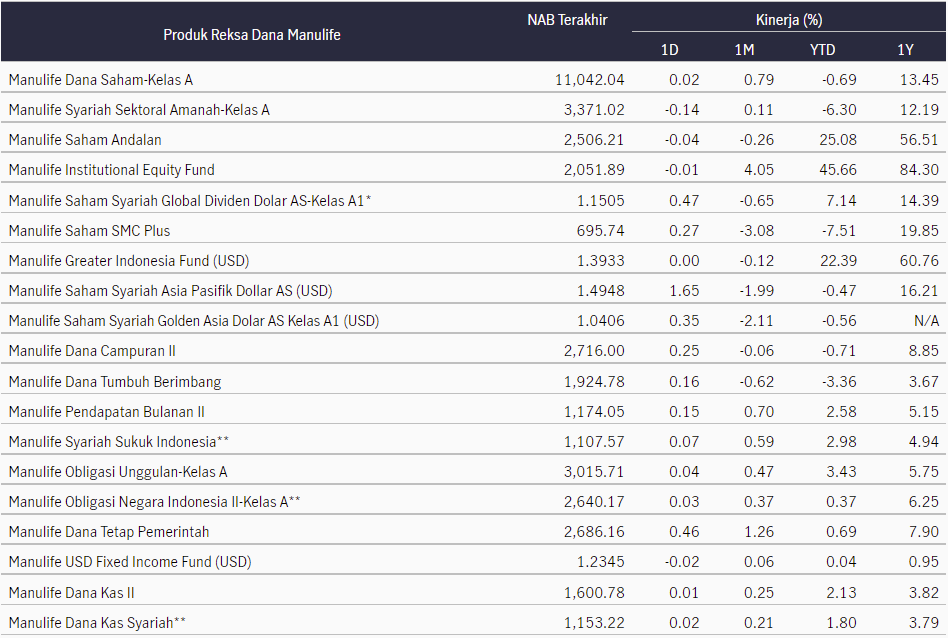Click the 'Kinerja (%)' header
This screenshot has height=638, width=948.
tap(789, 20)
